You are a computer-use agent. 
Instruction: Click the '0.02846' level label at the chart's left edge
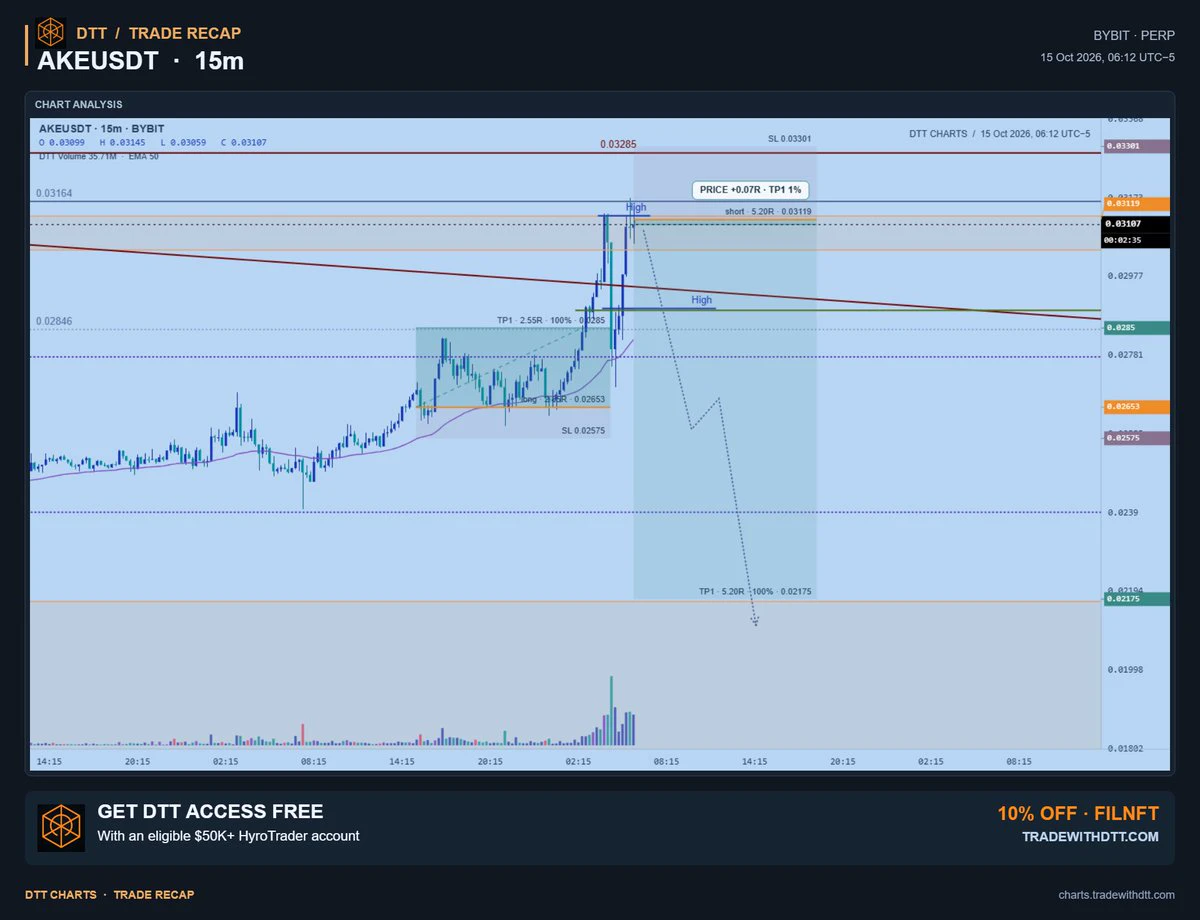click(54, 321)
